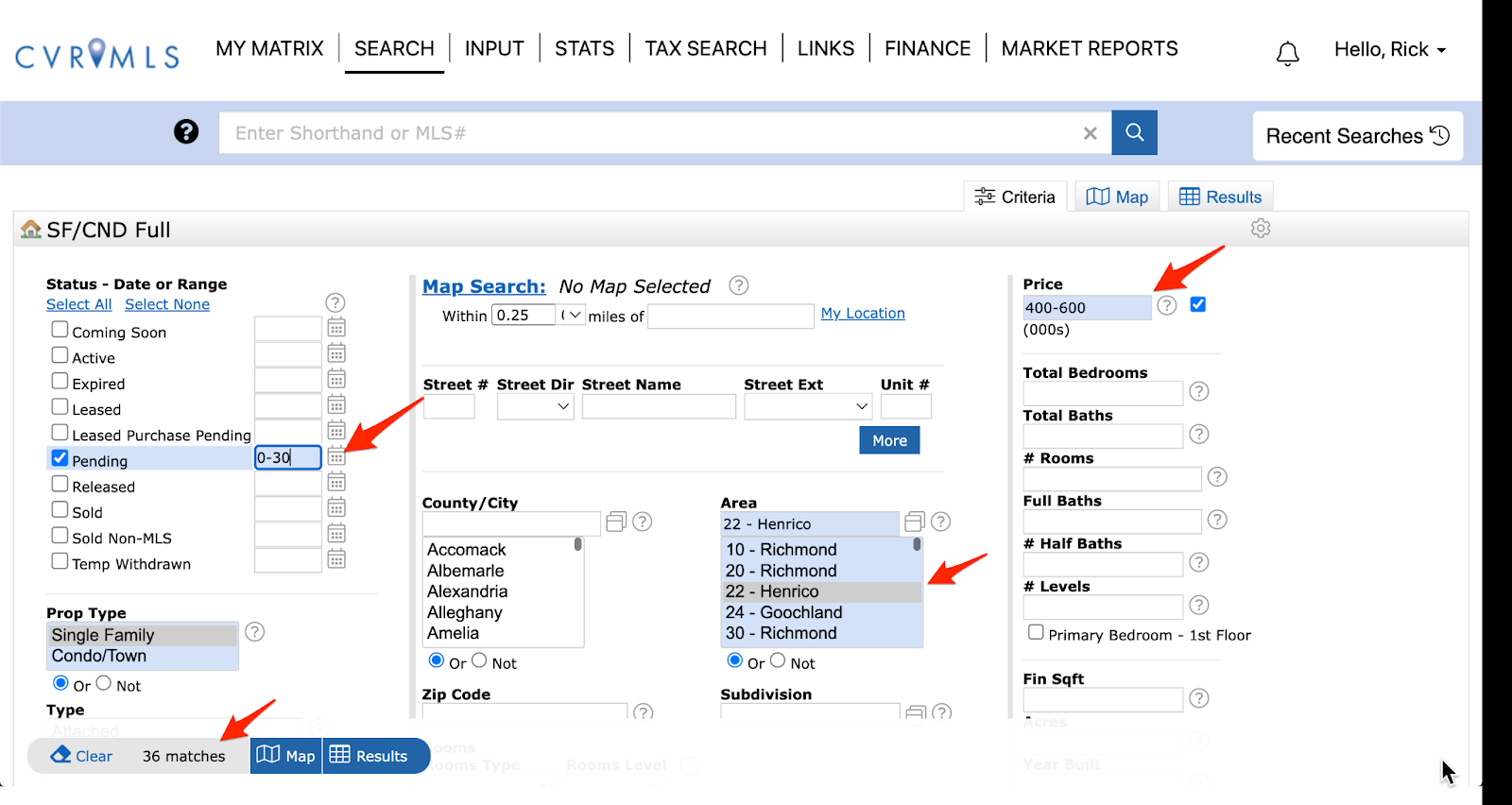Click the Clear button in bottom bar
The image size is (1512, 805).
coord(81,756)
